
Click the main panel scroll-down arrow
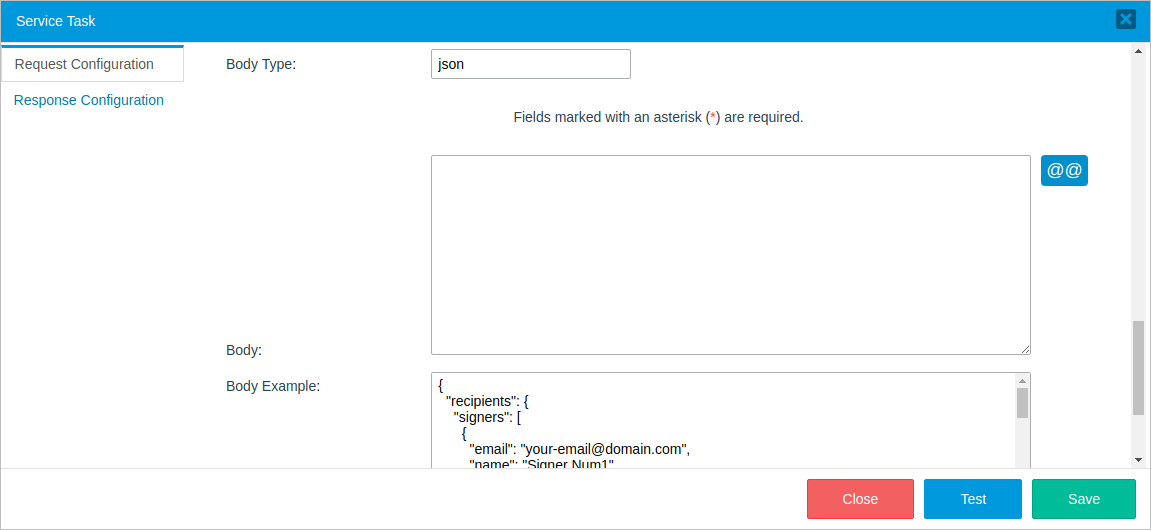pos(1138,459)
